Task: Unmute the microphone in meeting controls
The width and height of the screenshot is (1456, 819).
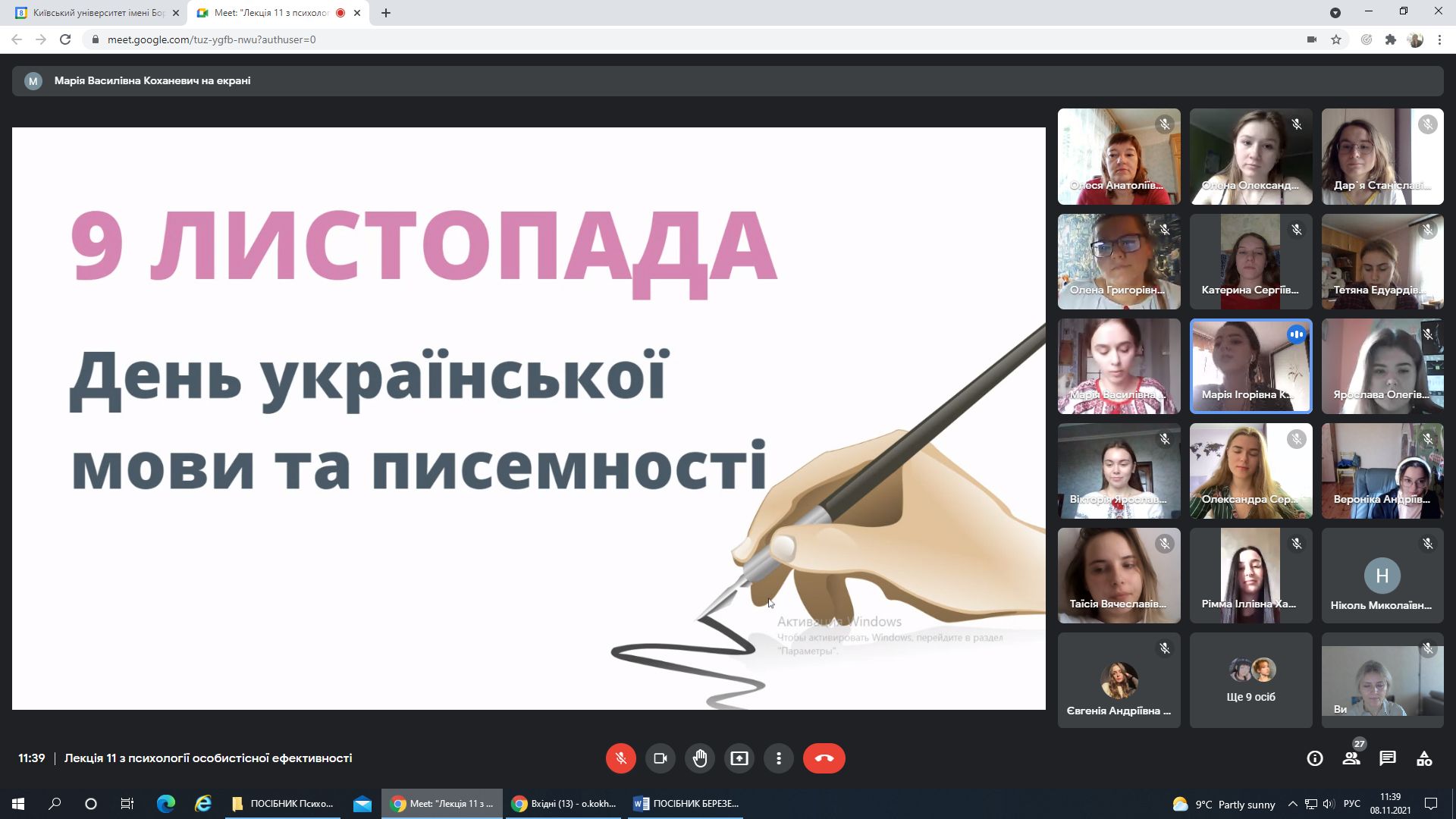Action: tap(620, 758)
